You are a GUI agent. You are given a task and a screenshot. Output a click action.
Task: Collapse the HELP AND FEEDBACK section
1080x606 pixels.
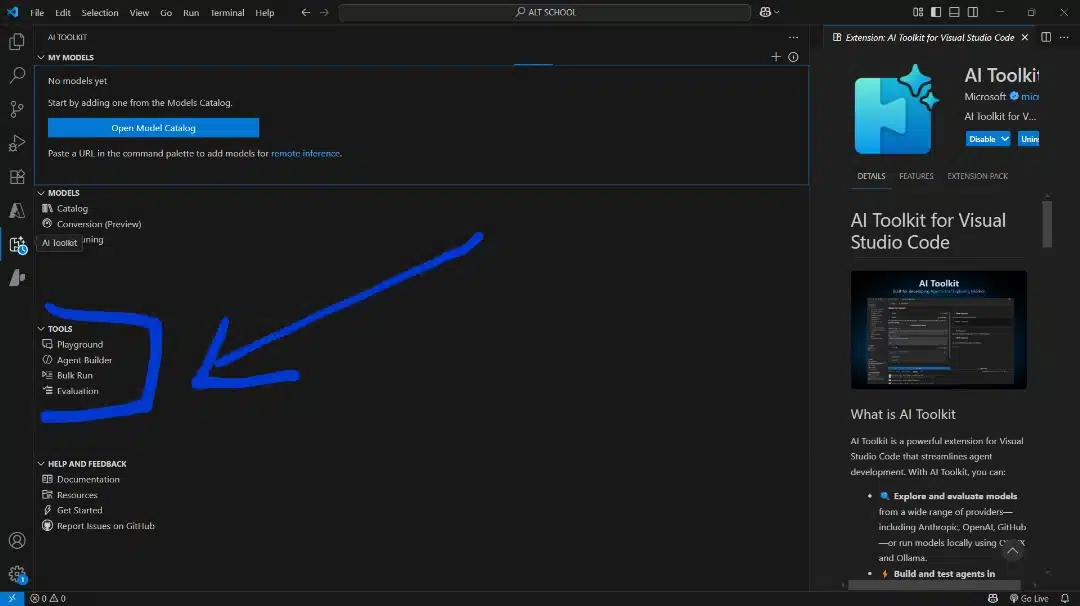pos(41,463)
